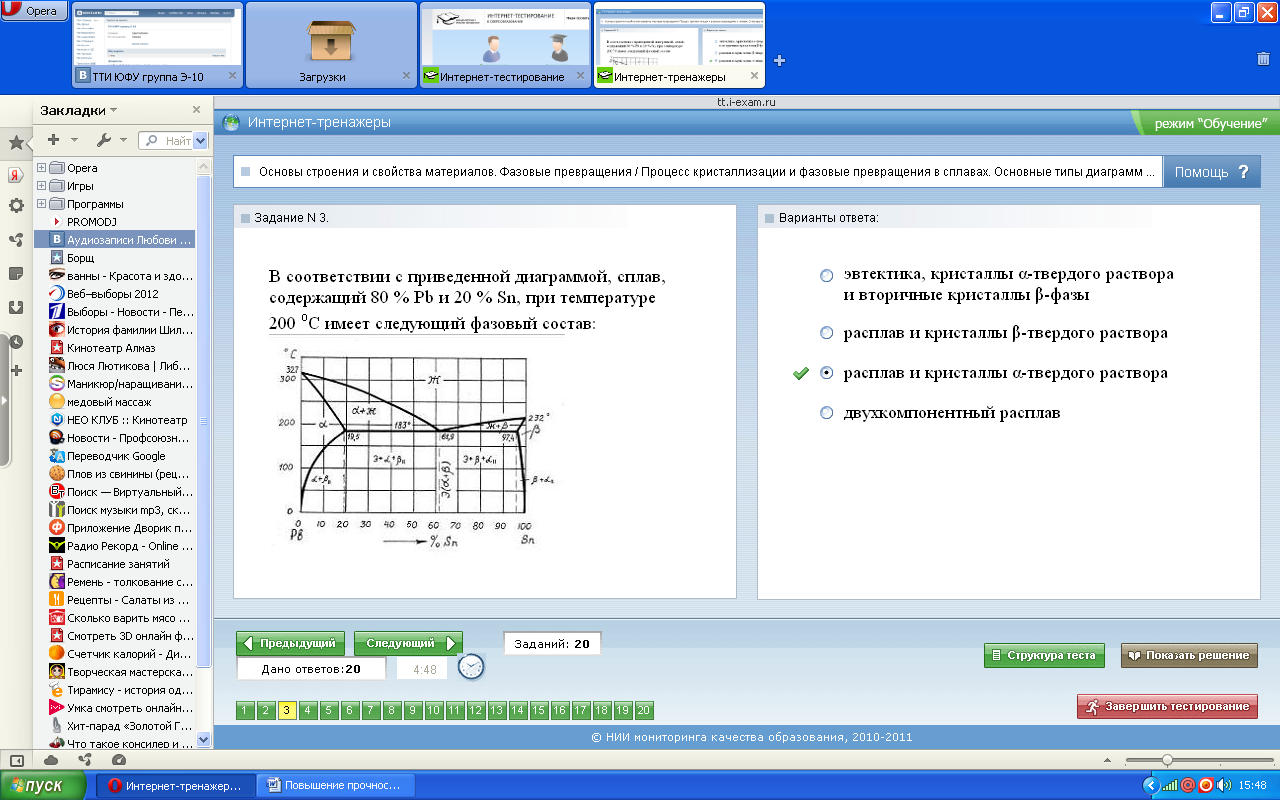
Task: Open the closed tabs trash icon
Action: point(1263,58)
